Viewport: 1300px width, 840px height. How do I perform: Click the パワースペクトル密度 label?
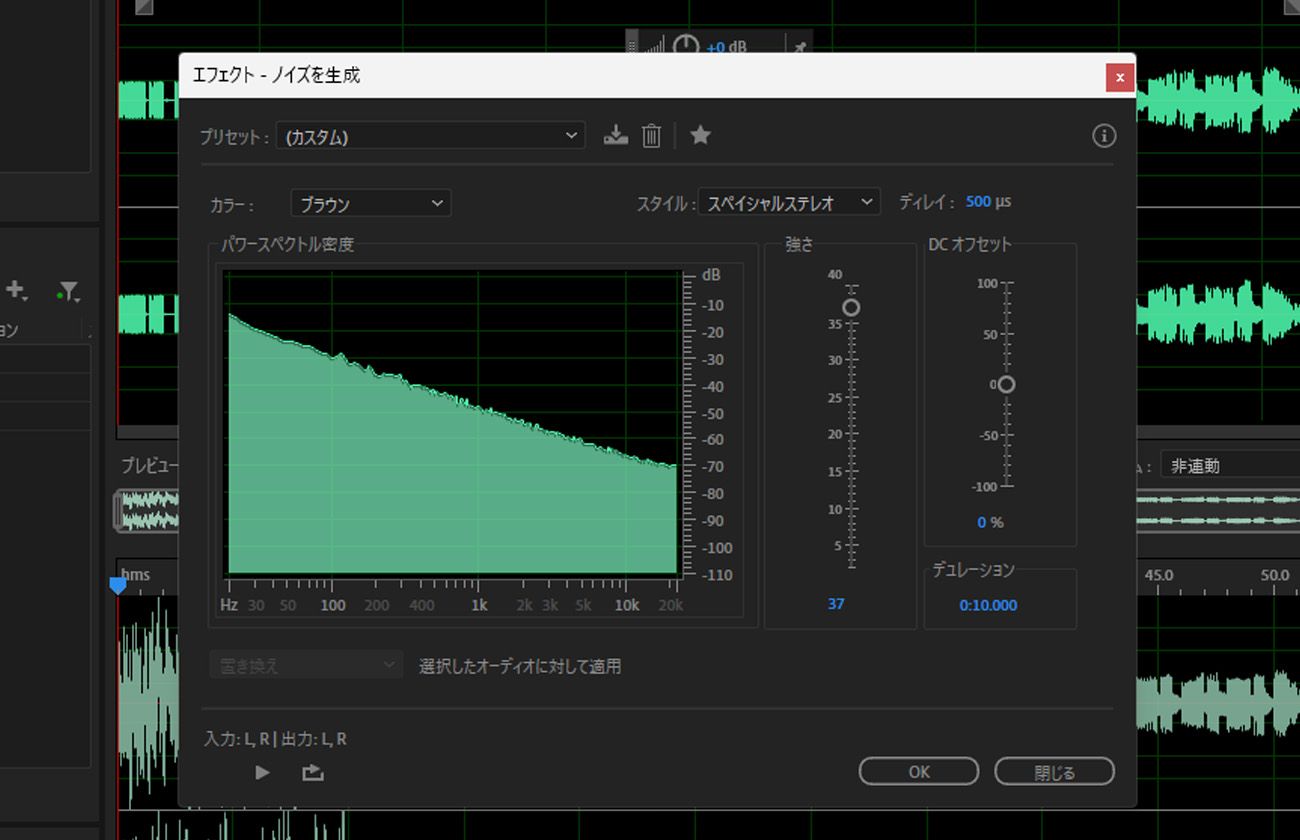coord(287,244)
